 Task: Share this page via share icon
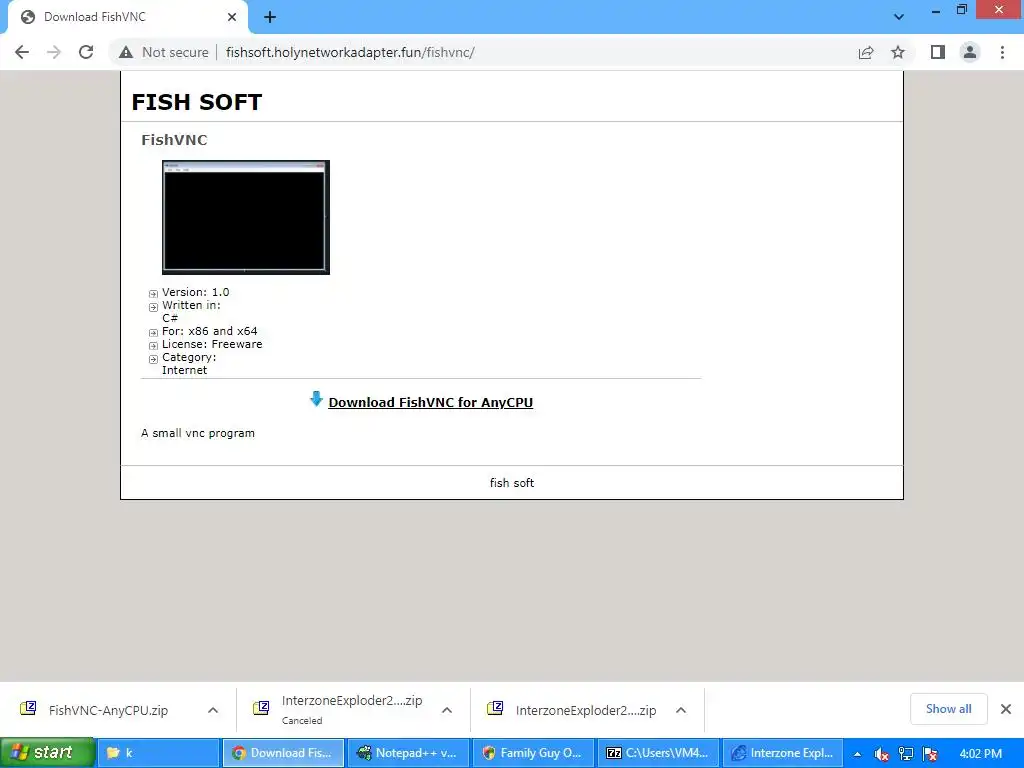pyautogui.click(x=866, y=52)
